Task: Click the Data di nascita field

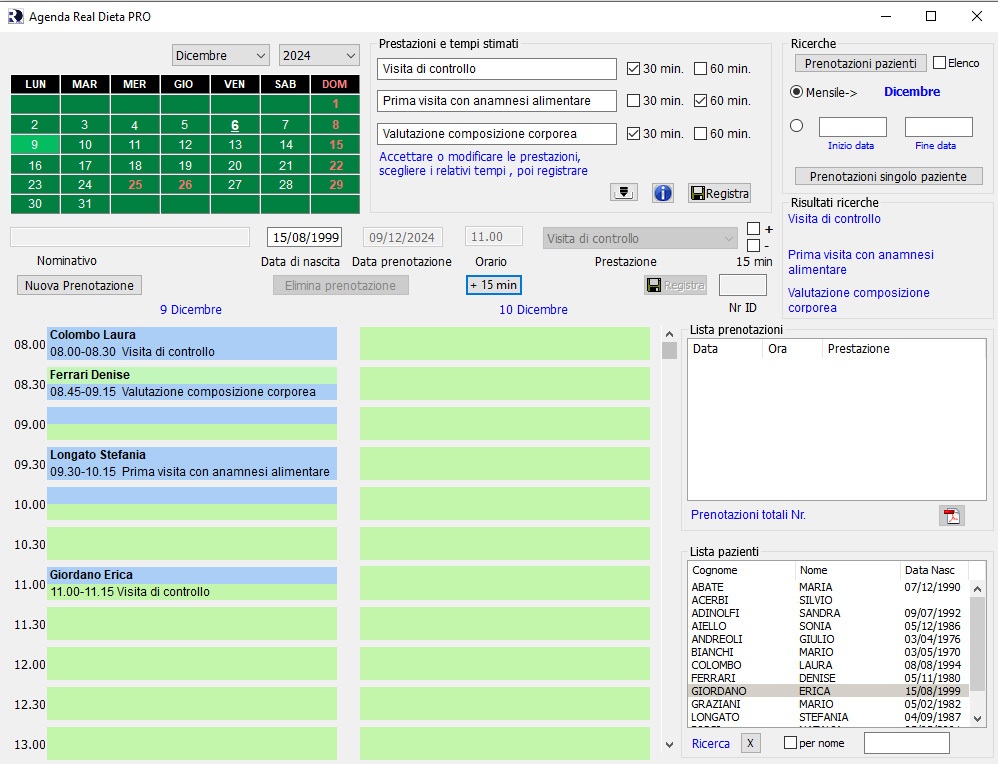Action: point(304,237)
